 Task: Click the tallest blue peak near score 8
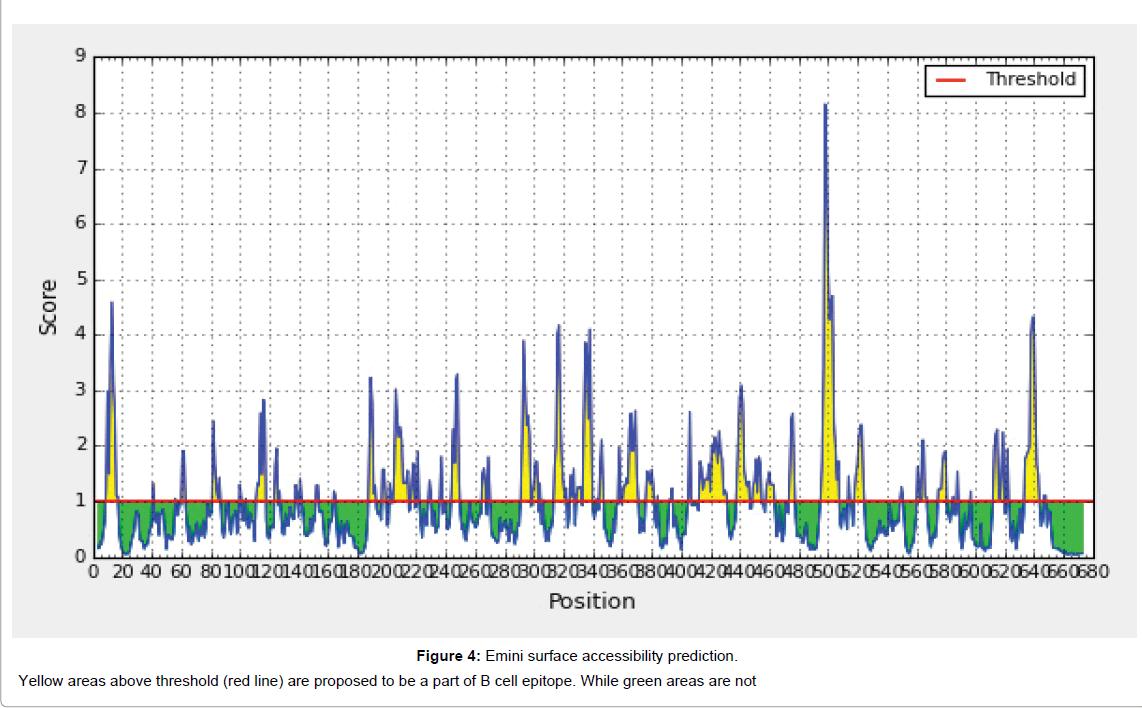tap(825, 106)
